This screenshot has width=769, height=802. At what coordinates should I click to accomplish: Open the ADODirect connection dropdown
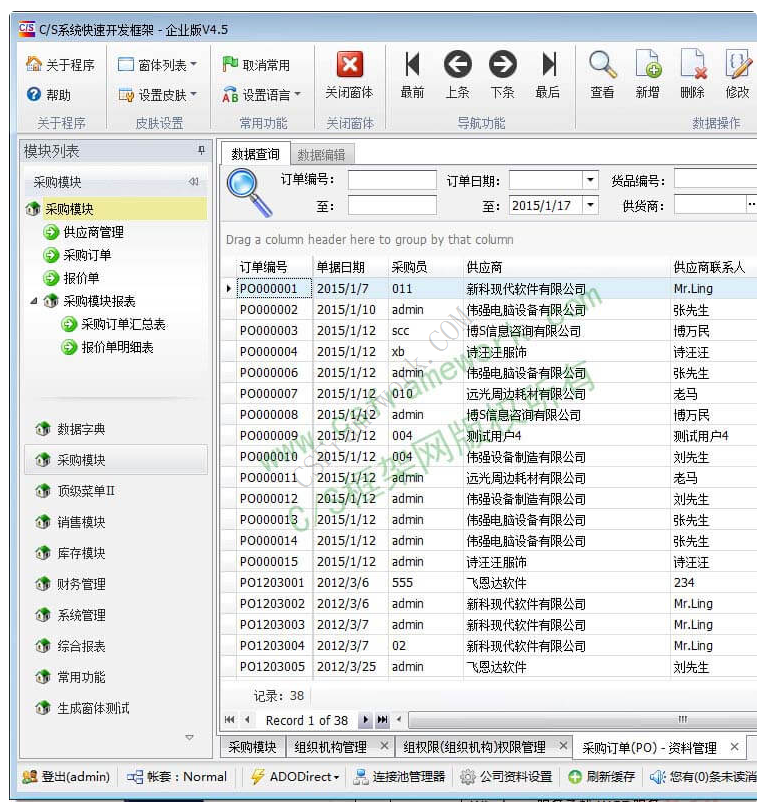[295, 776]
